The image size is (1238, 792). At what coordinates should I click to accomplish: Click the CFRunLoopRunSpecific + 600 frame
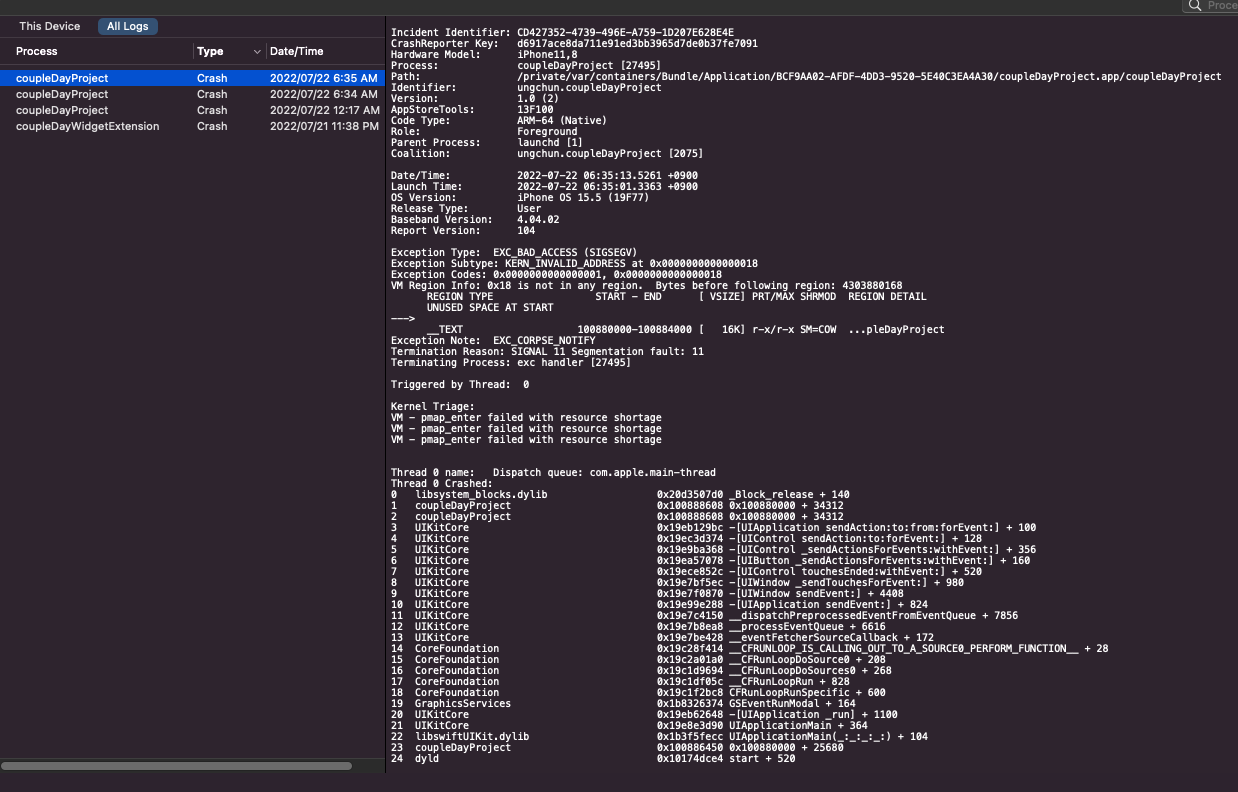coord(638,693)
